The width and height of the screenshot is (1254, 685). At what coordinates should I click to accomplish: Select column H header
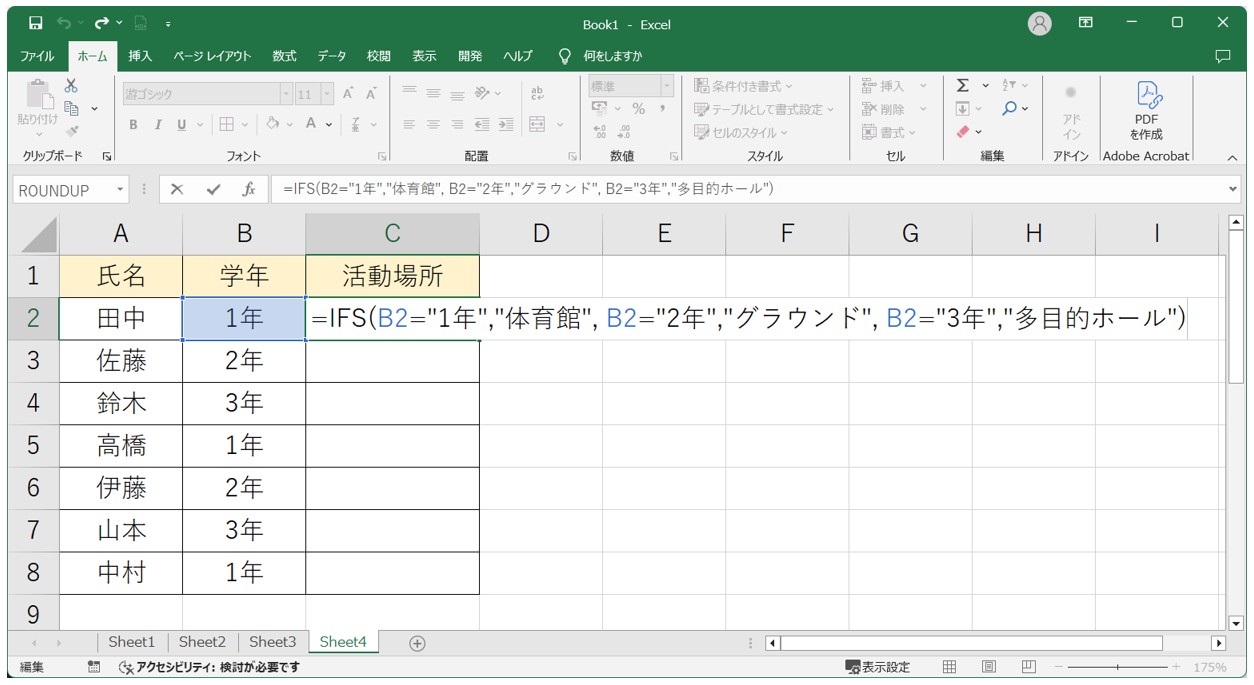click(x=1034, y=234)
